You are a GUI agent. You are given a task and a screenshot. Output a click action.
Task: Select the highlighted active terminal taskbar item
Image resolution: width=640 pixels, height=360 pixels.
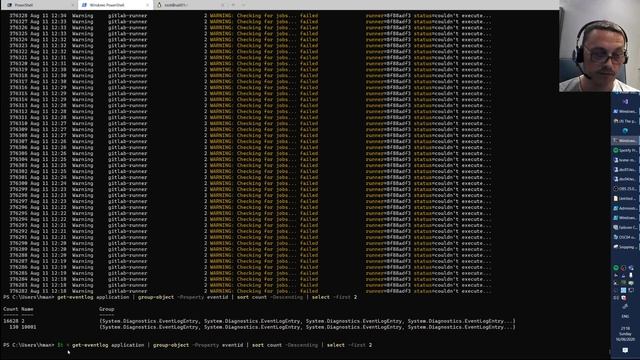click(x=625, y=140)
